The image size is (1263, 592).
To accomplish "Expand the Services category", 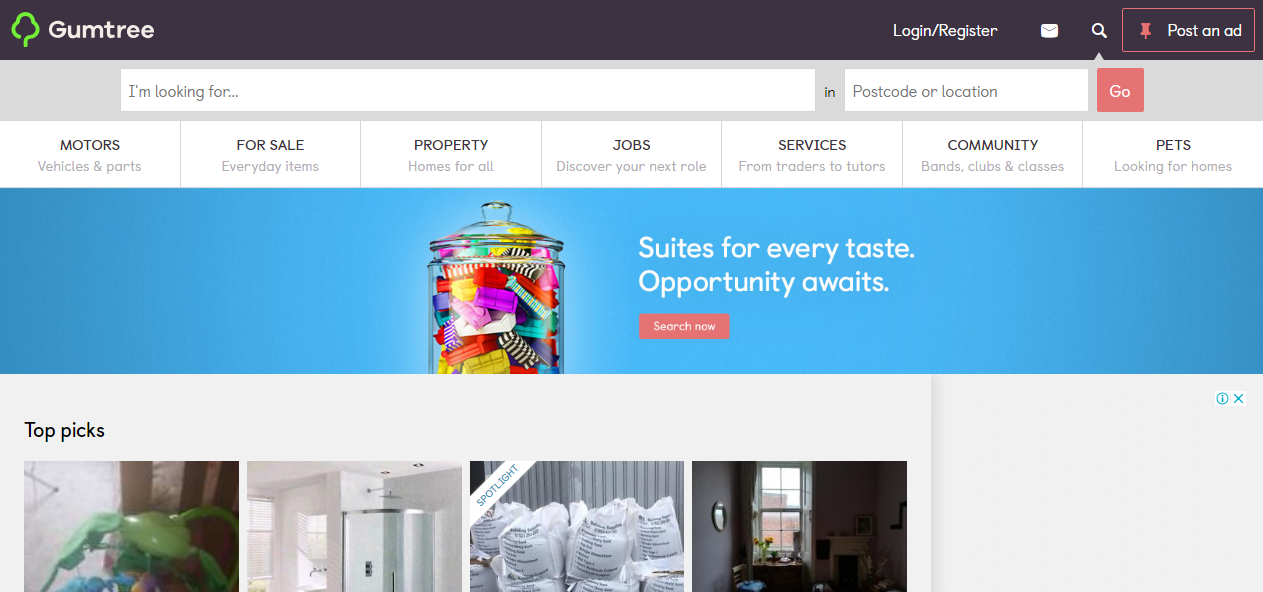I will coord(812,155).
